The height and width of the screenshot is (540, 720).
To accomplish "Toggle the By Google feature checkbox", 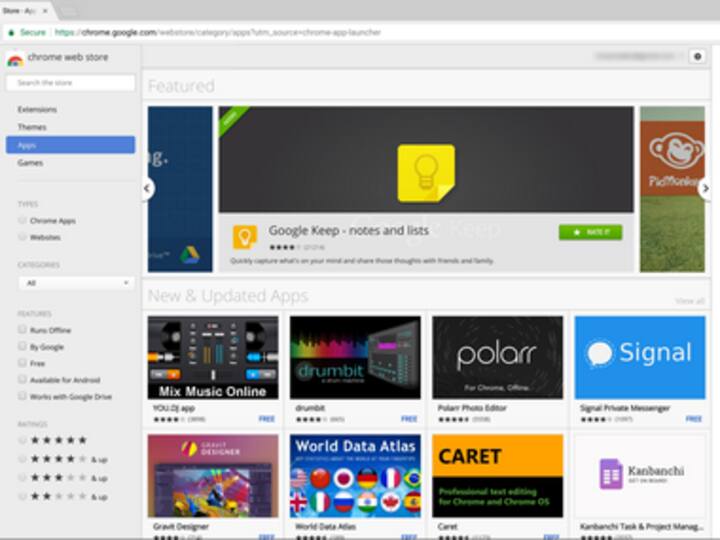I will (23, 346).
